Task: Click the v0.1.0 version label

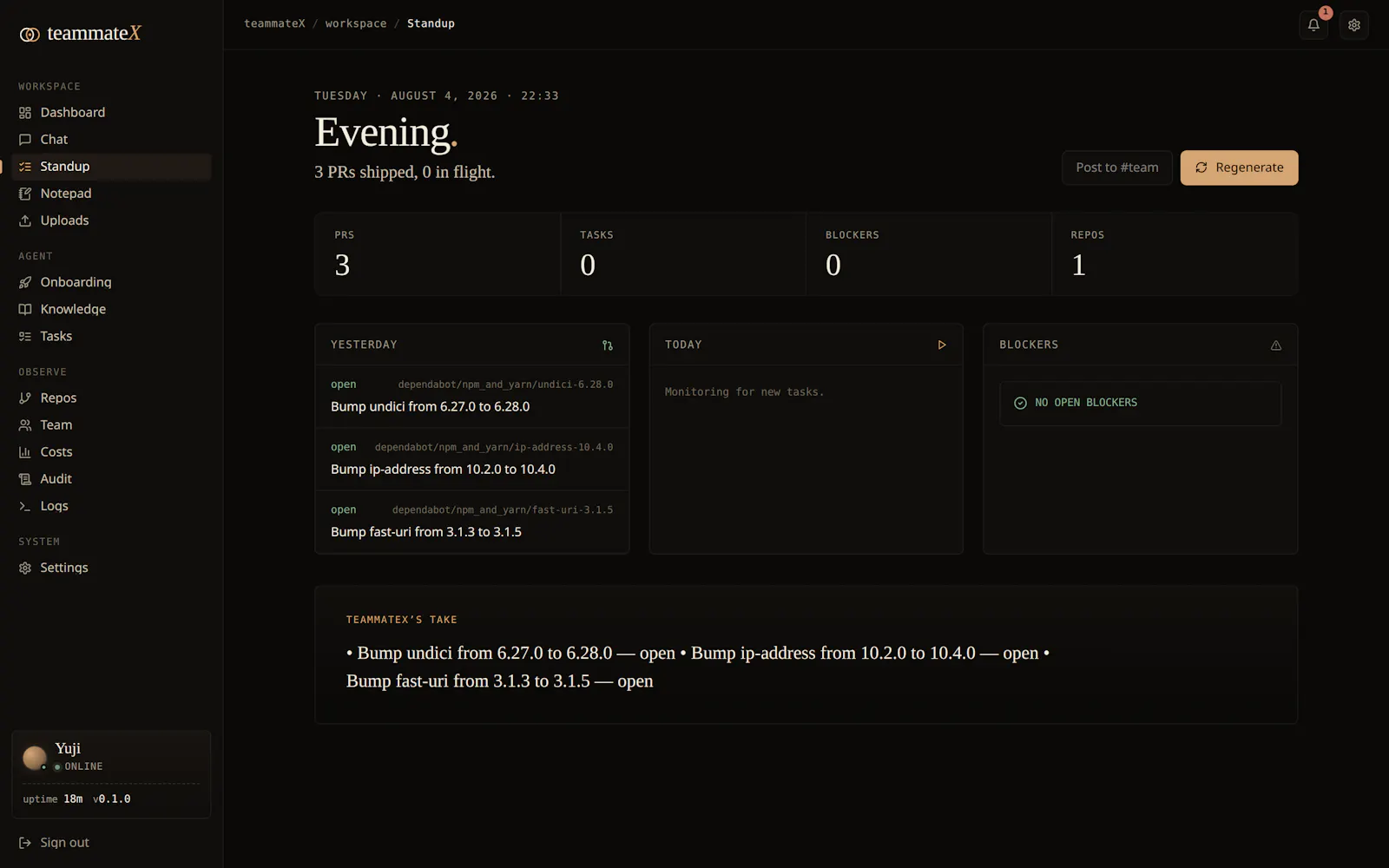Action: point(112,799)
